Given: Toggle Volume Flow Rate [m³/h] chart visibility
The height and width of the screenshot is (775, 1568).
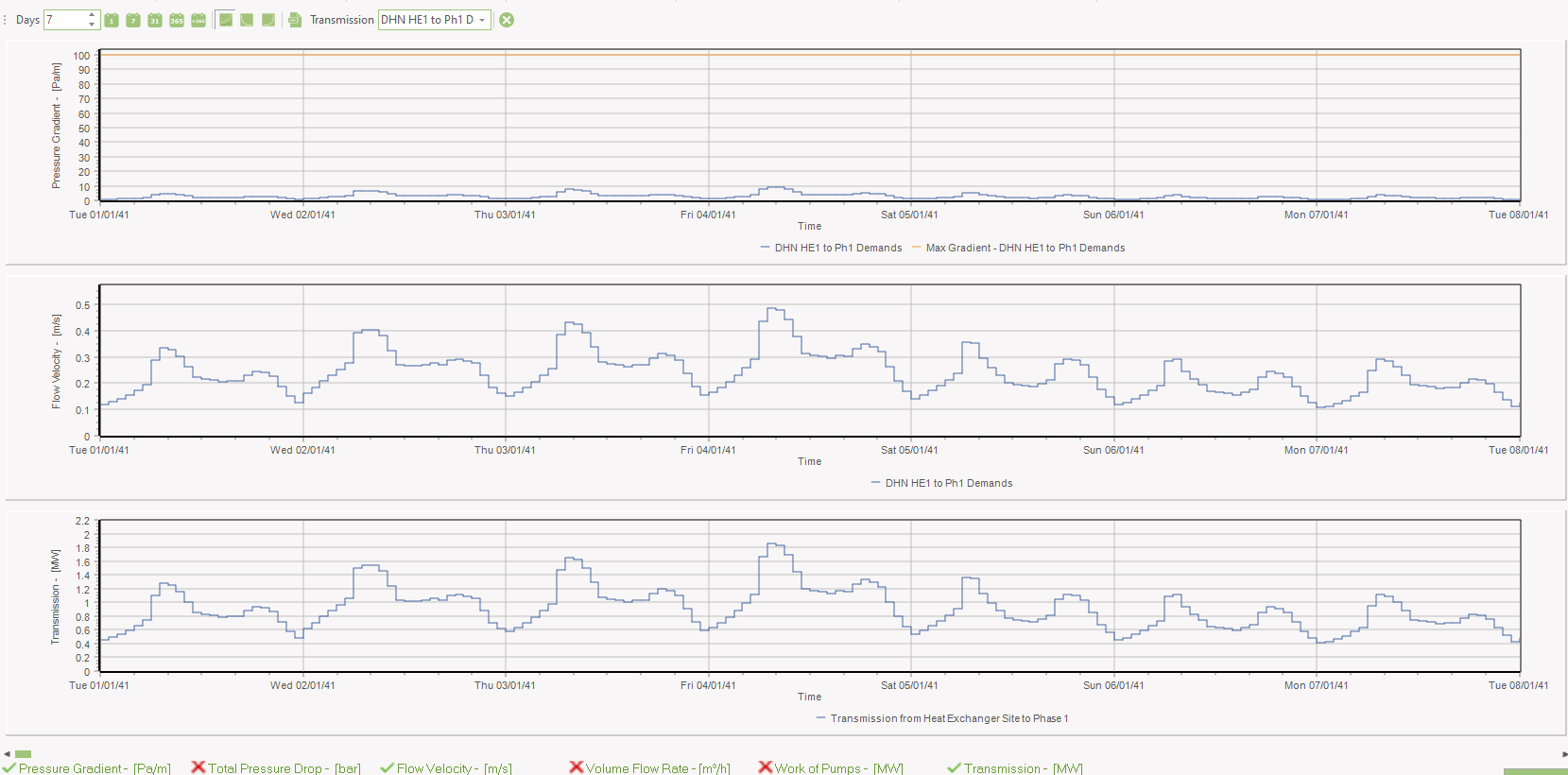Looking at the screenshot, I should pos(649,768).
